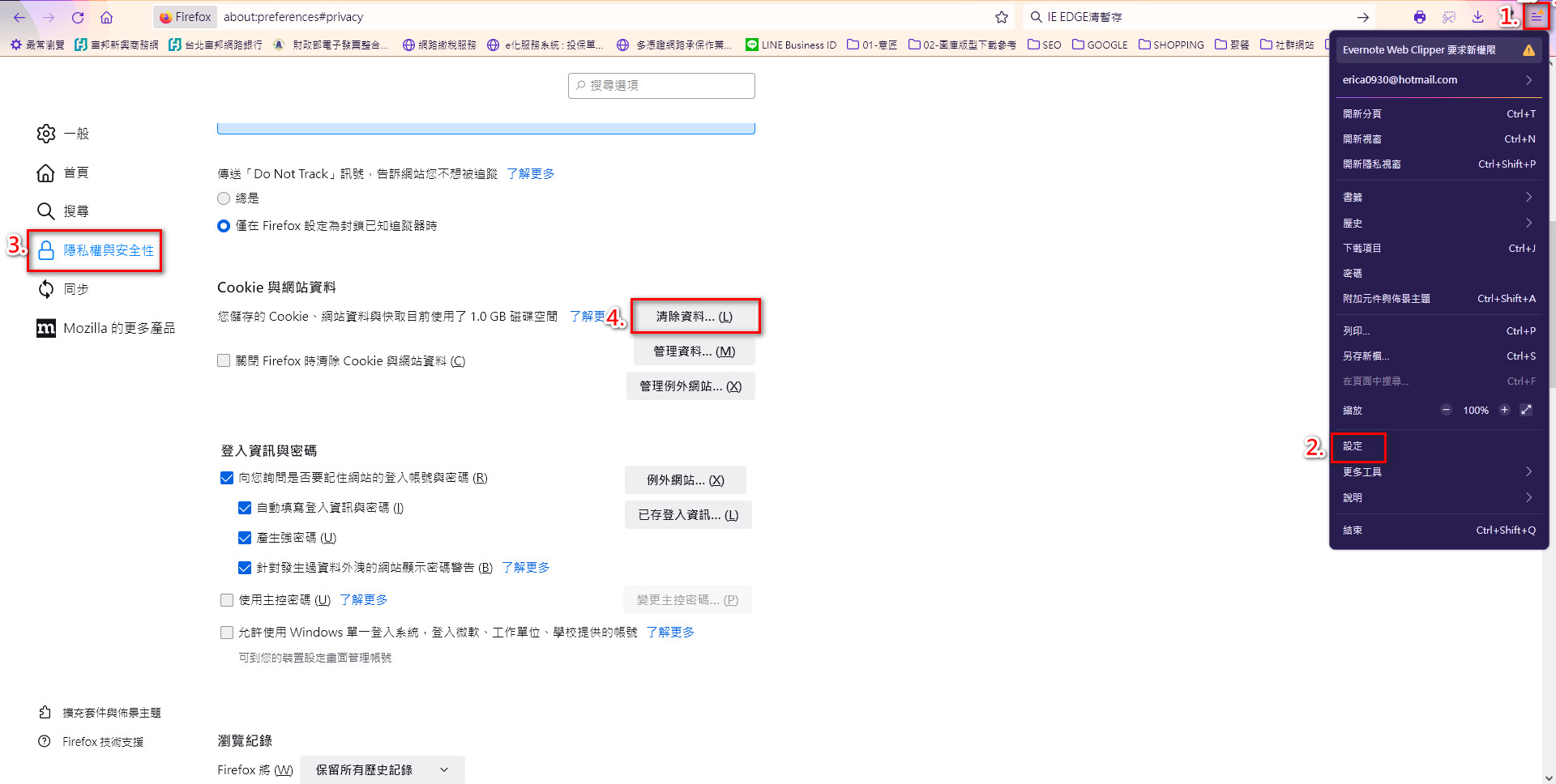Toggle 向您詢問是否要記住登入帳號與密碼 checkbox
This screenshot has width=1556, height=784.
(x=227, y=478)
